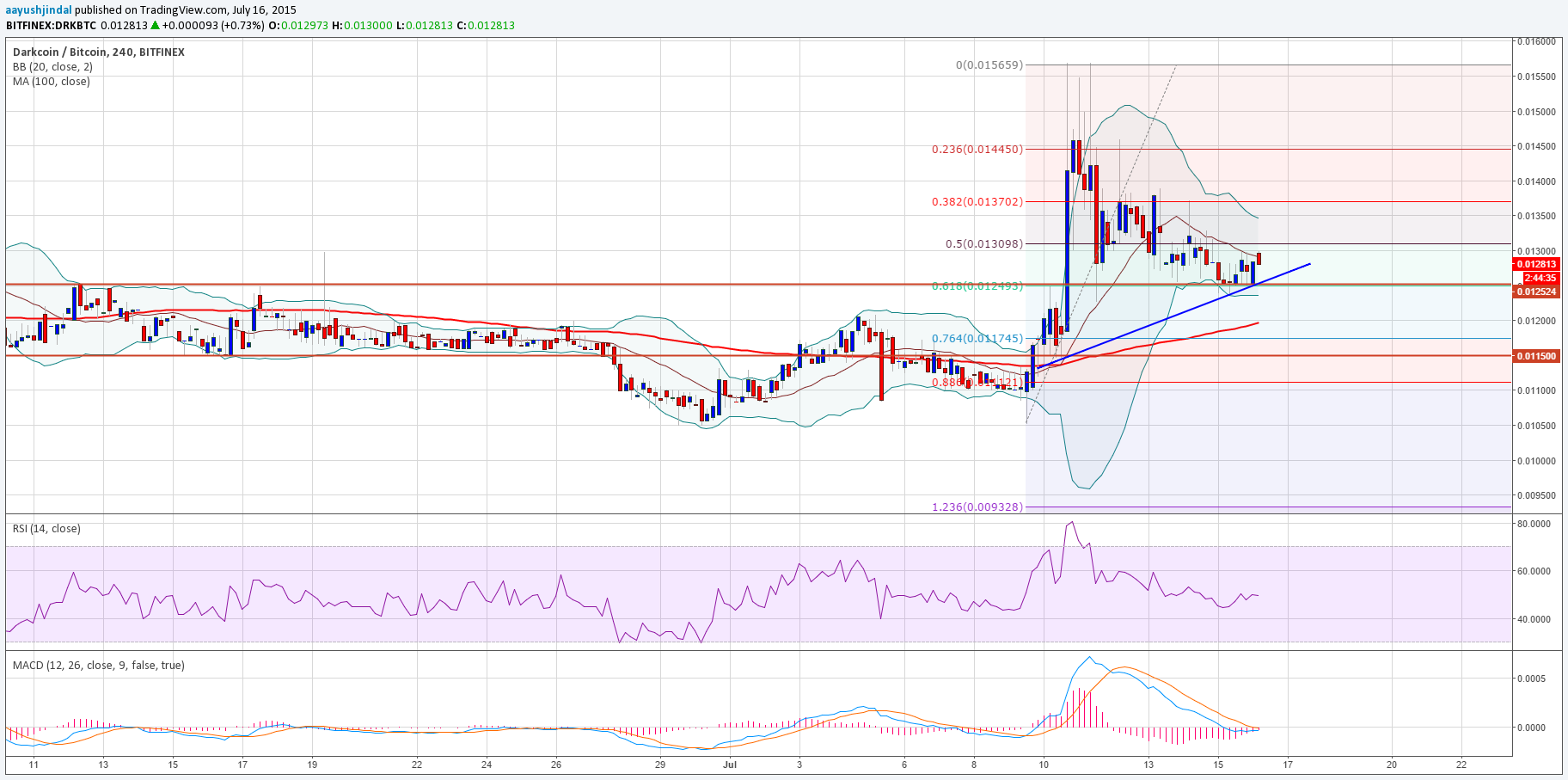This screenshot has width=1568, height=780.
Task: Click the 0(0.015659) Fibonacci top label
Action: [989, 64]
